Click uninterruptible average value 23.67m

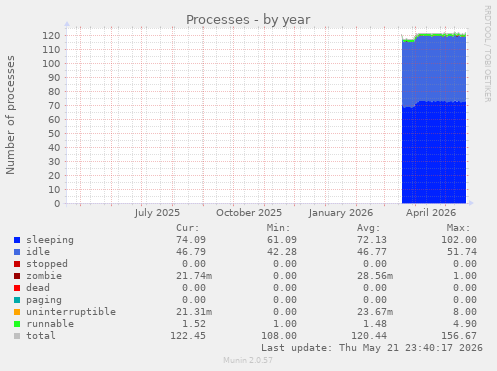coord(375,312)
